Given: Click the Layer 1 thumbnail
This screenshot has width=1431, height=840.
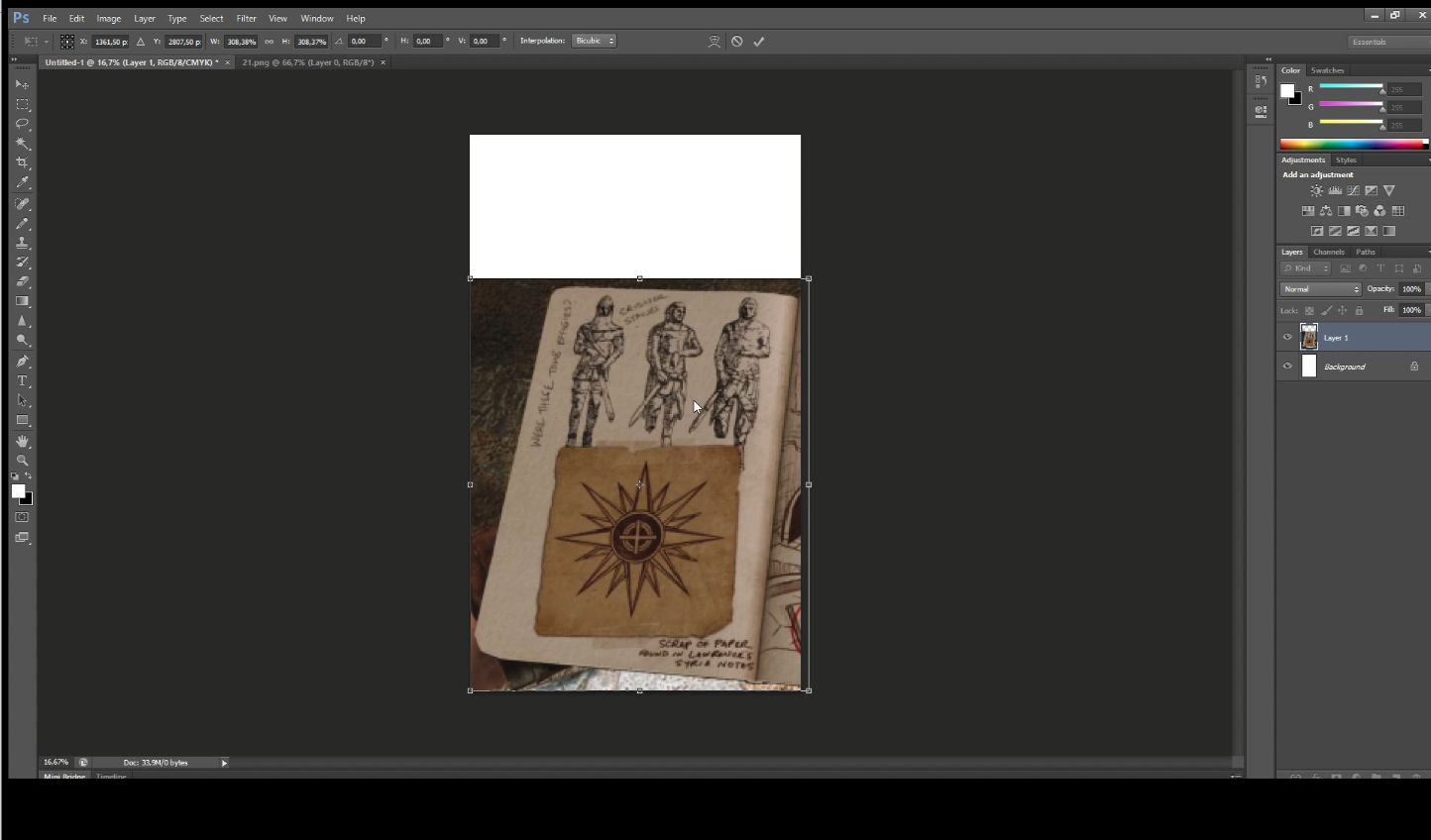Looking at the screenshot, I should click(x=1309, y=338).
